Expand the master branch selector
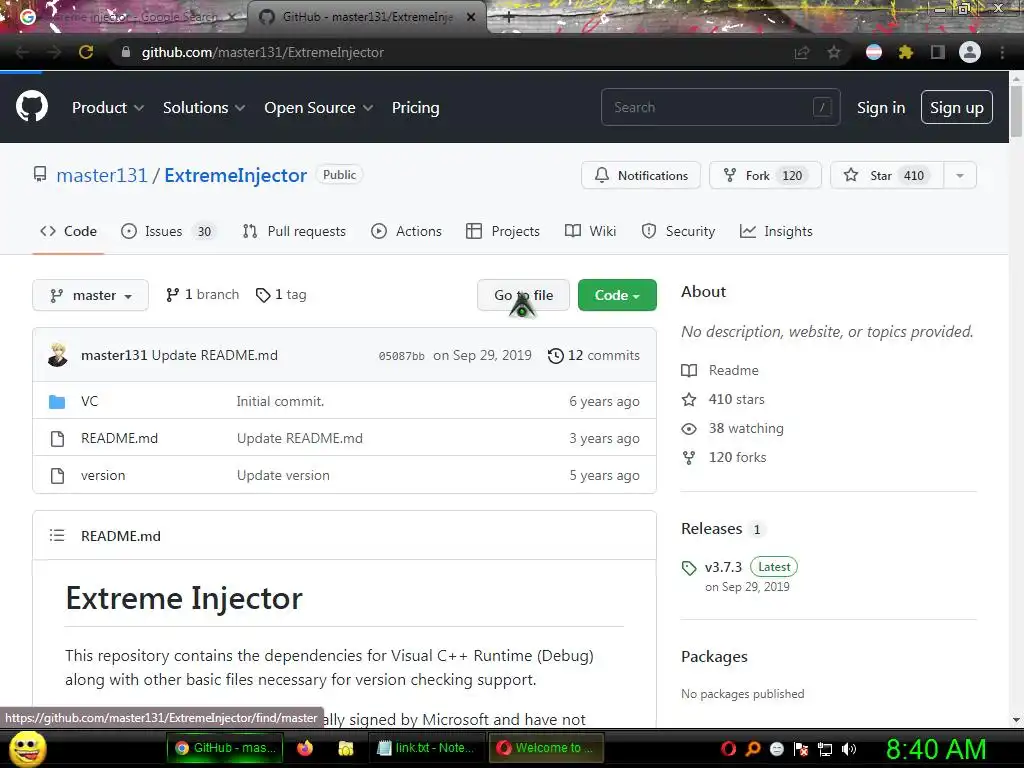Viewport: 1024px width, 768px height. click(x=90, y=295)
